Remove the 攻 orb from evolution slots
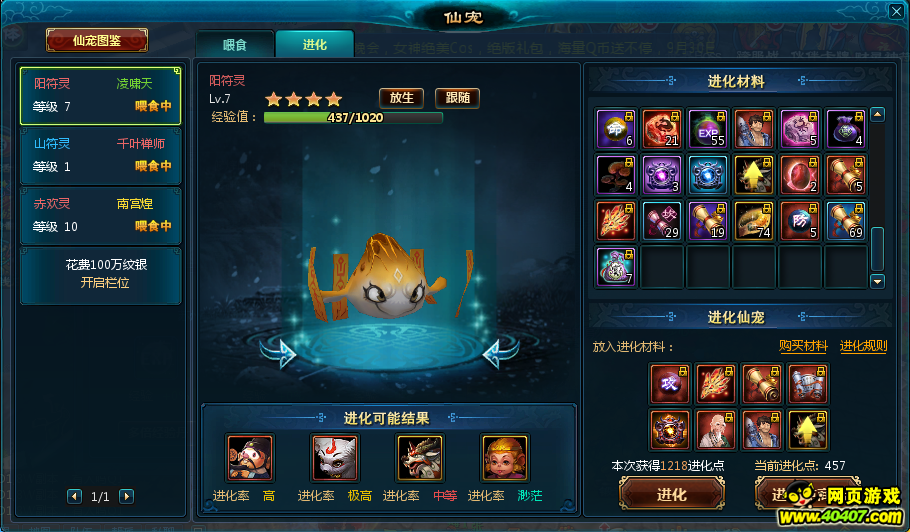 tap(670, 384)
